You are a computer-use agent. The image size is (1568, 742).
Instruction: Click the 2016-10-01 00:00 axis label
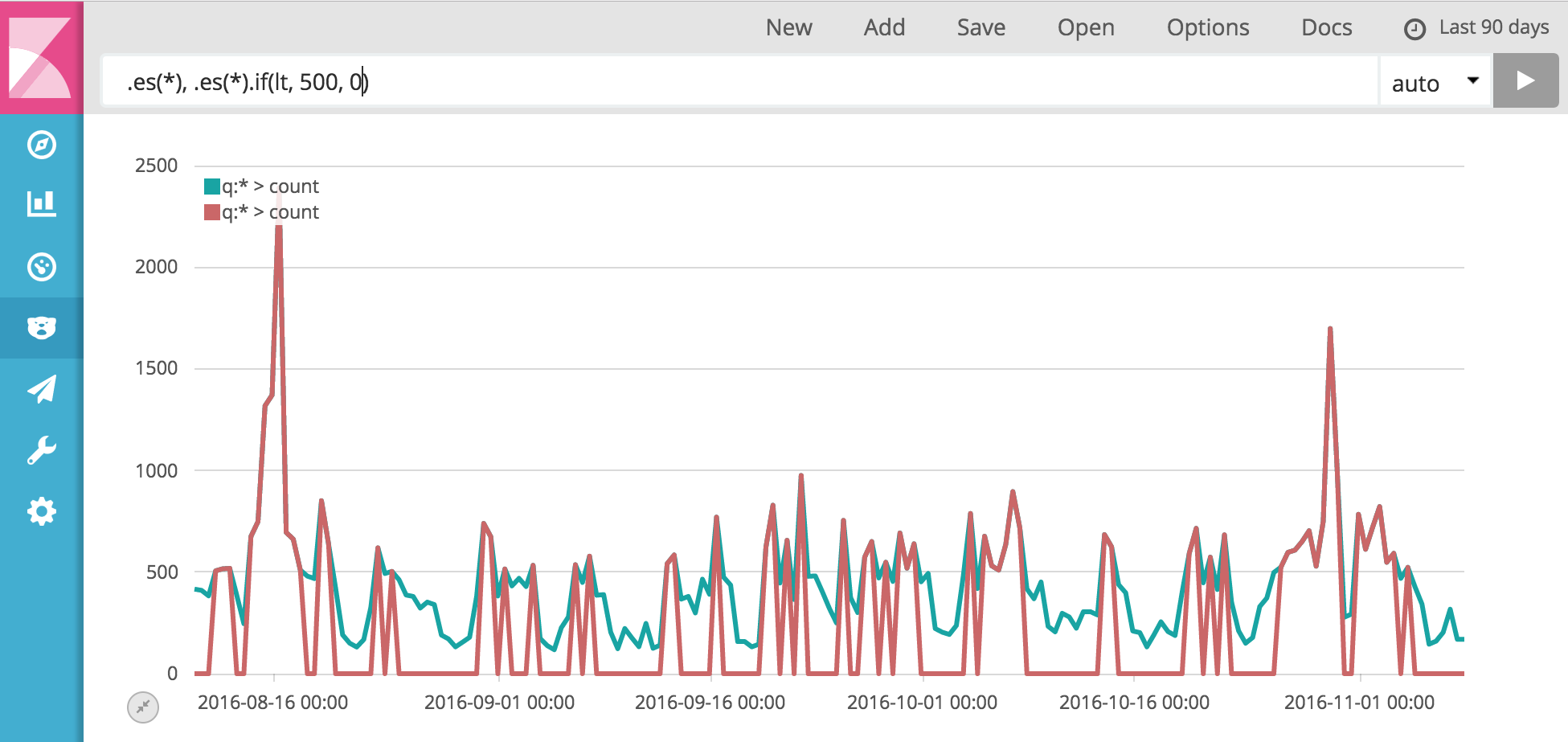pos(922,703)
